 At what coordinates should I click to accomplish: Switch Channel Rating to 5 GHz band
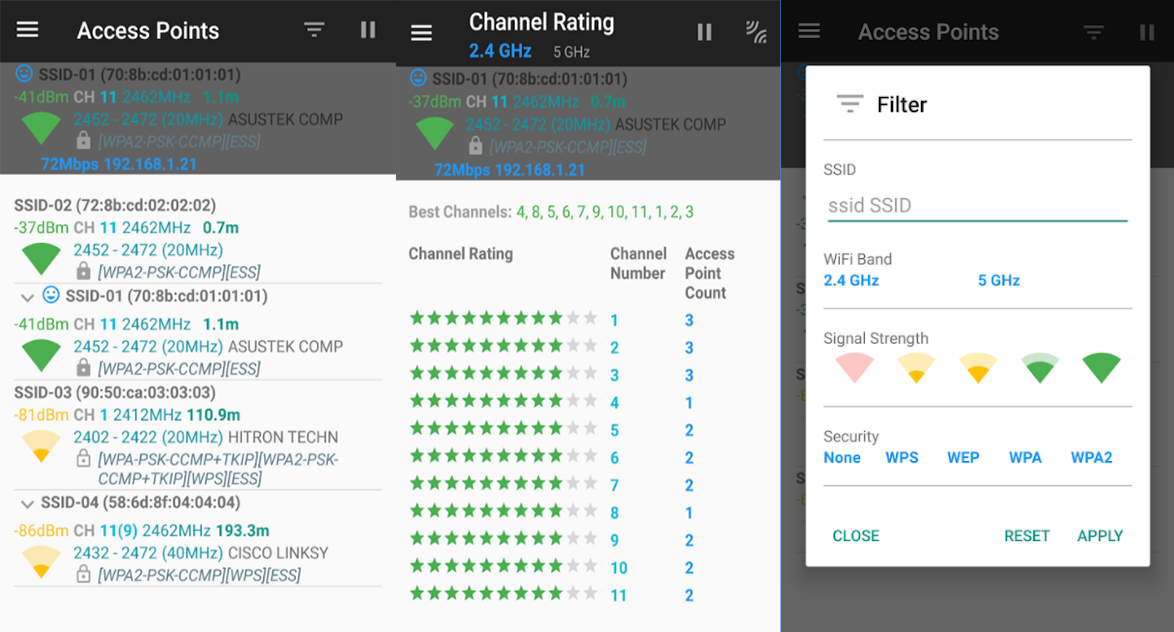[x=571, y=51]
